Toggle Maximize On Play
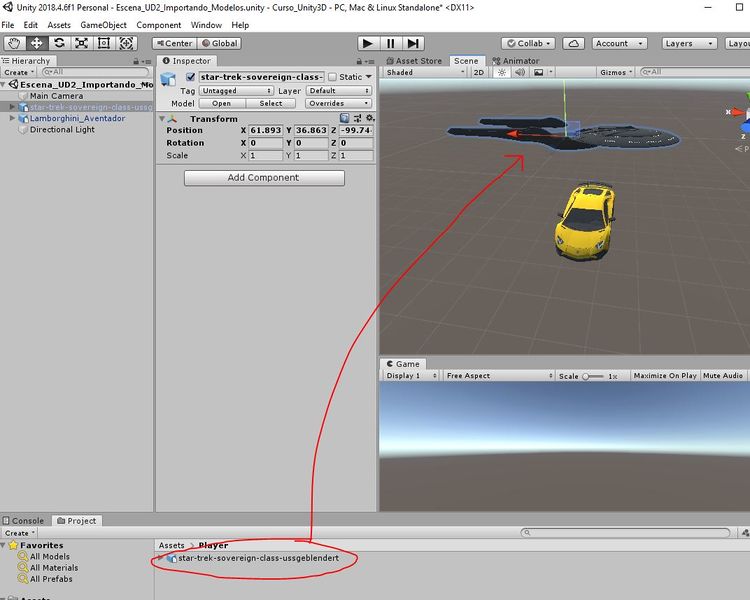Viewport: 750px width, 600px height. (665, 376)
